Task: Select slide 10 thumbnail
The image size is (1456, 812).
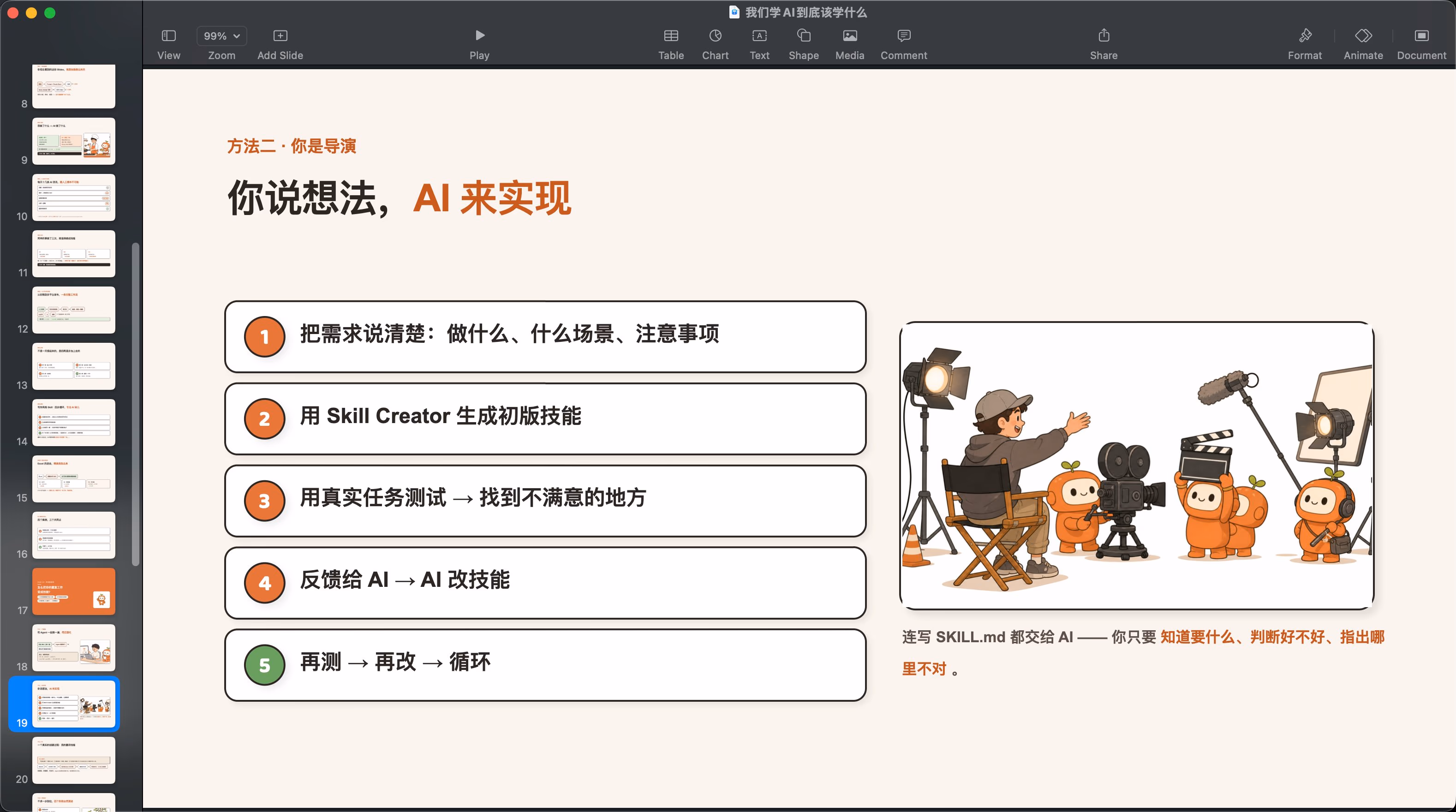Action: [73, 197]
